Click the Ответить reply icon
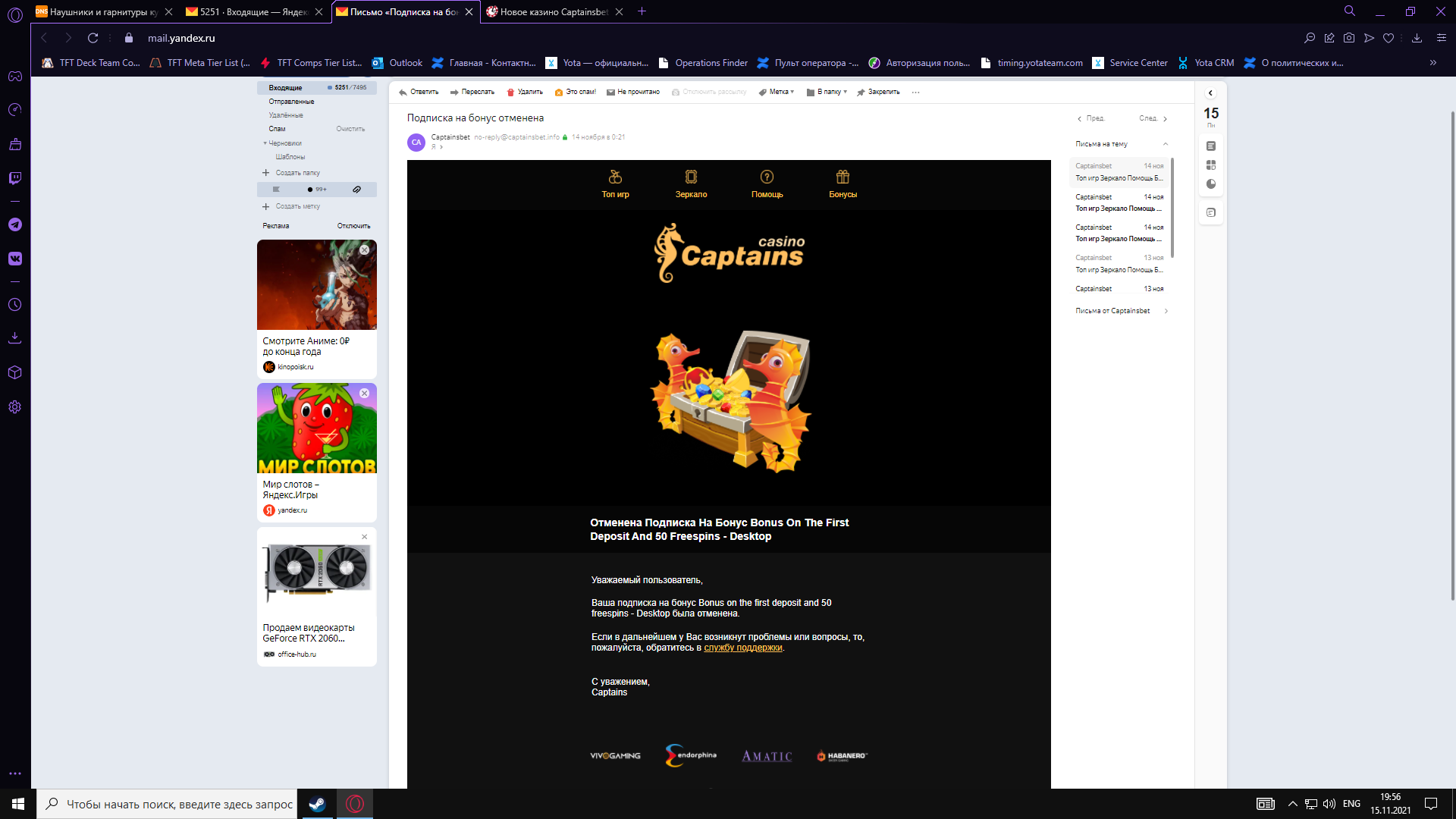The width and height of the screenshot is (1456, 819). [403, 93]
